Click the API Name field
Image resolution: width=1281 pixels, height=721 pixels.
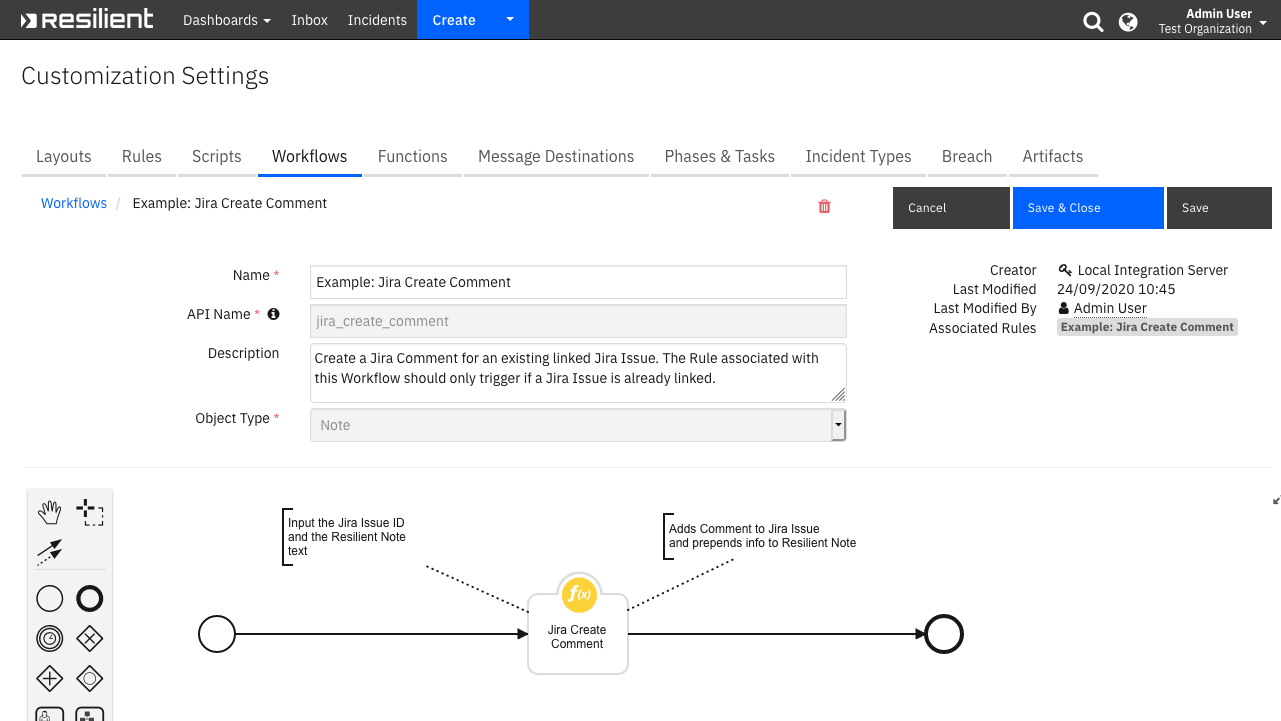(578, 321)
